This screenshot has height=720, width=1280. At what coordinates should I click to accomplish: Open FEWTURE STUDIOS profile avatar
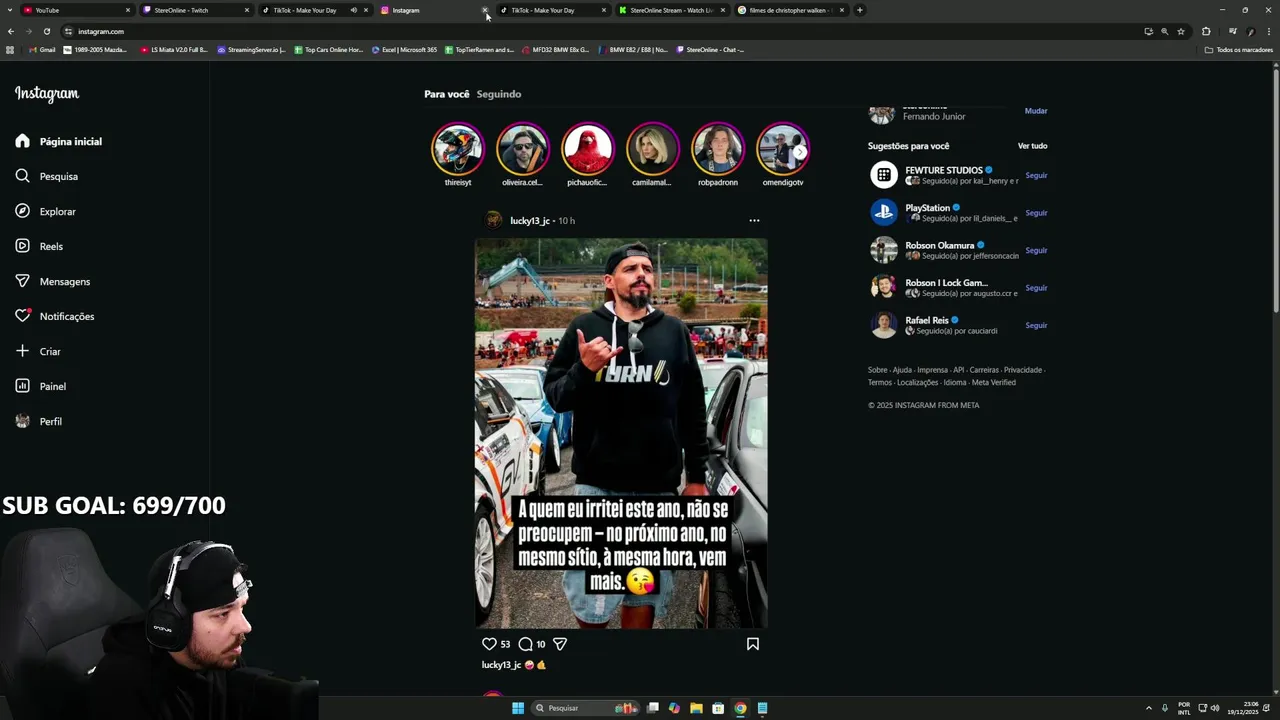[884, 175]
